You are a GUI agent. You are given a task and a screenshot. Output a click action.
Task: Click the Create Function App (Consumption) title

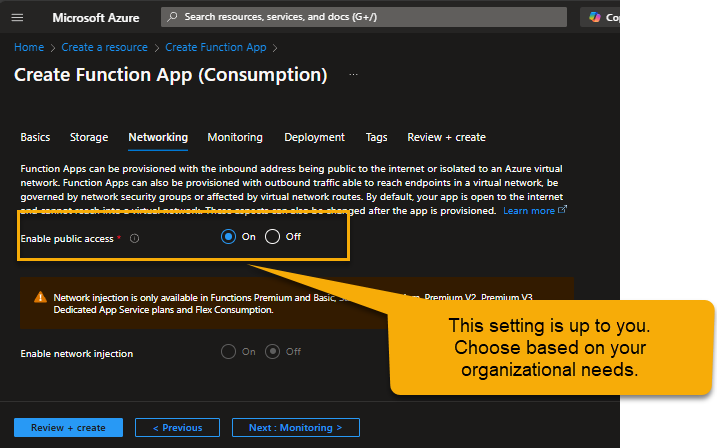click(x=171, y=75)
